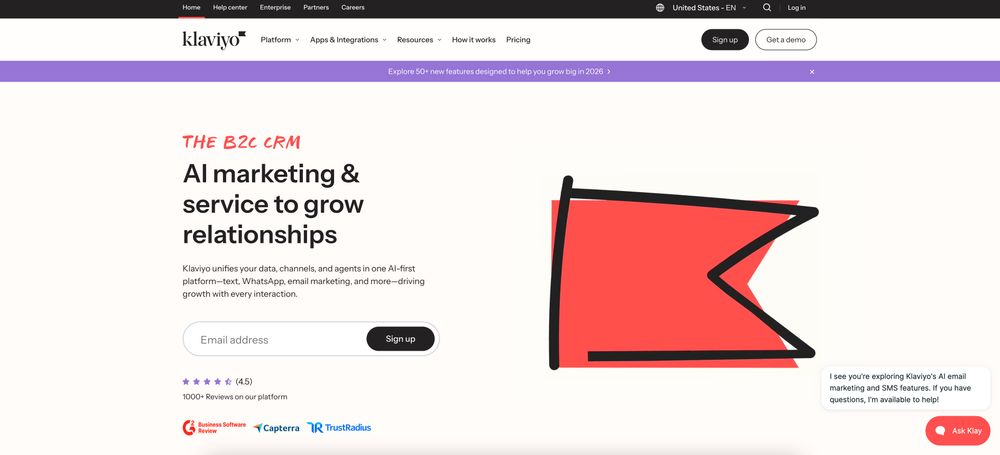
Task: Click the G2 Business Software Review logo
Action: 214,428
